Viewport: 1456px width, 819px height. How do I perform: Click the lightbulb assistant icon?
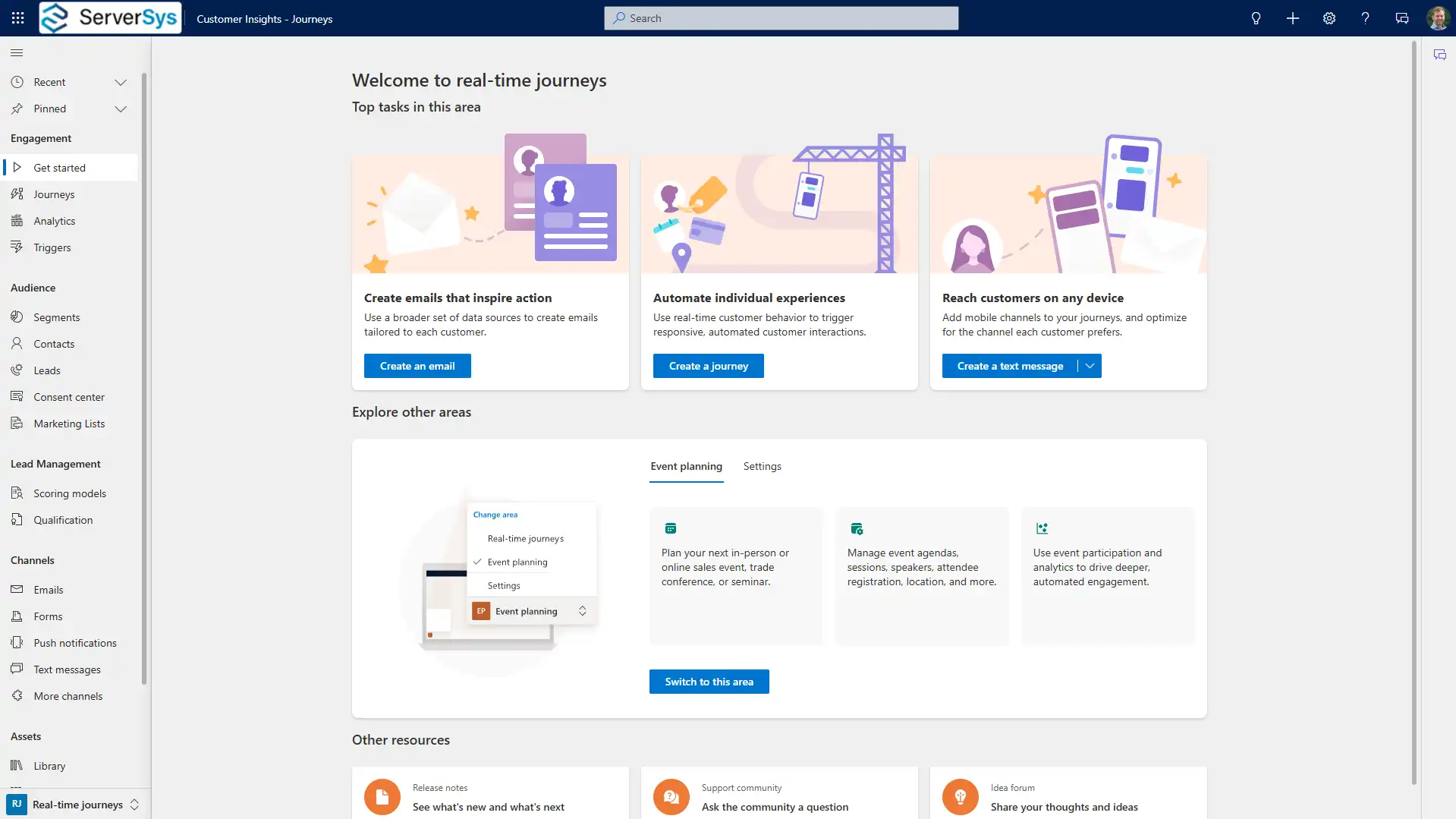click(1256, 18)
